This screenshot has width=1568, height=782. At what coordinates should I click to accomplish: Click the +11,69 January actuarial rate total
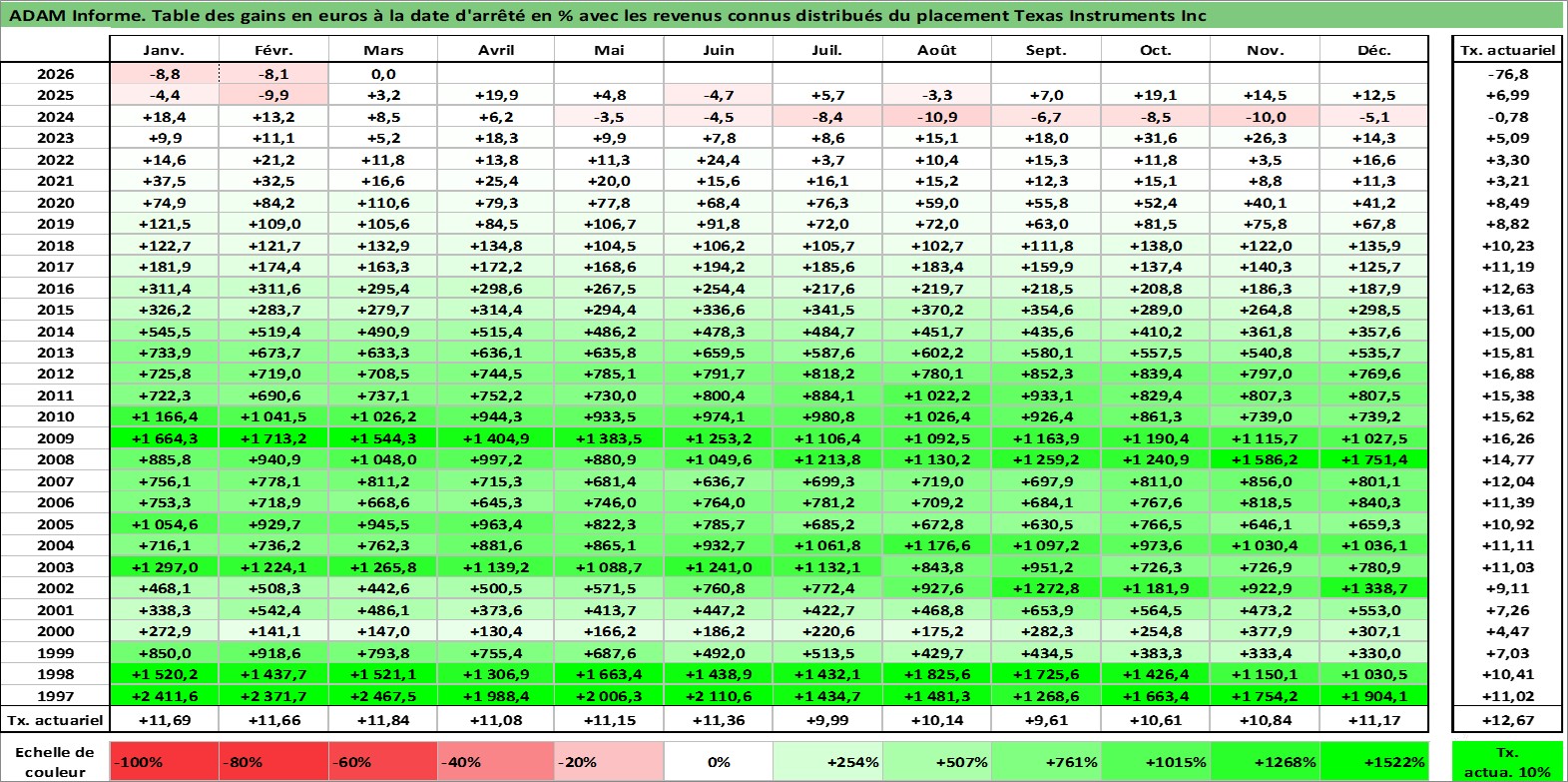pos(164,719)
